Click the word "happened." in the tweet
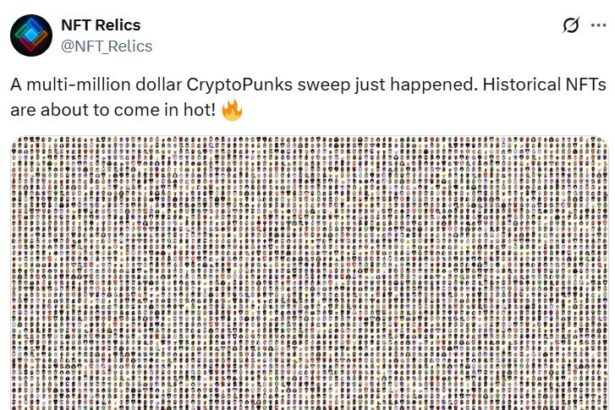 coord(409,83)
